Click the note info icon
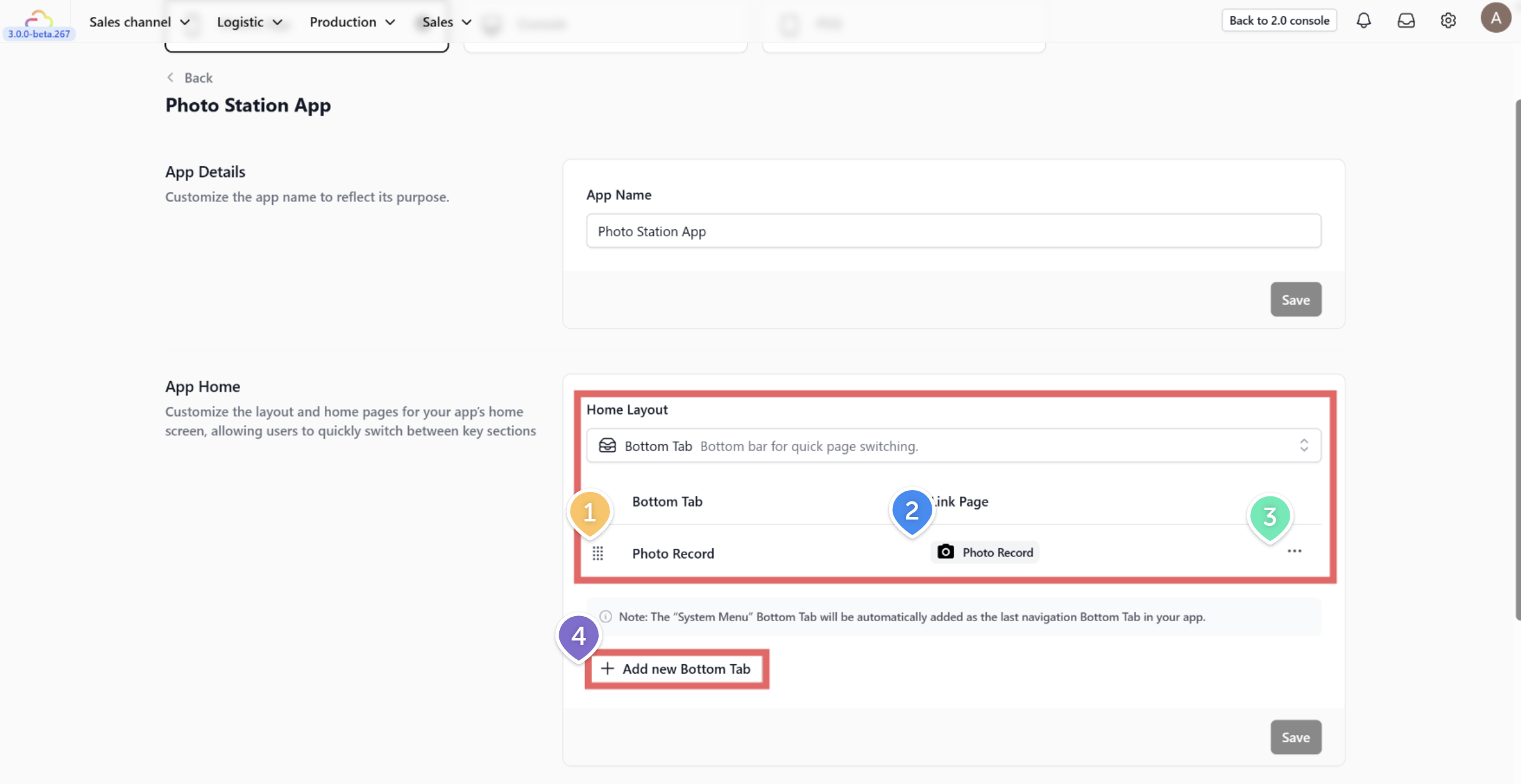Viewport: 1521px width, 784px height. 606,617
